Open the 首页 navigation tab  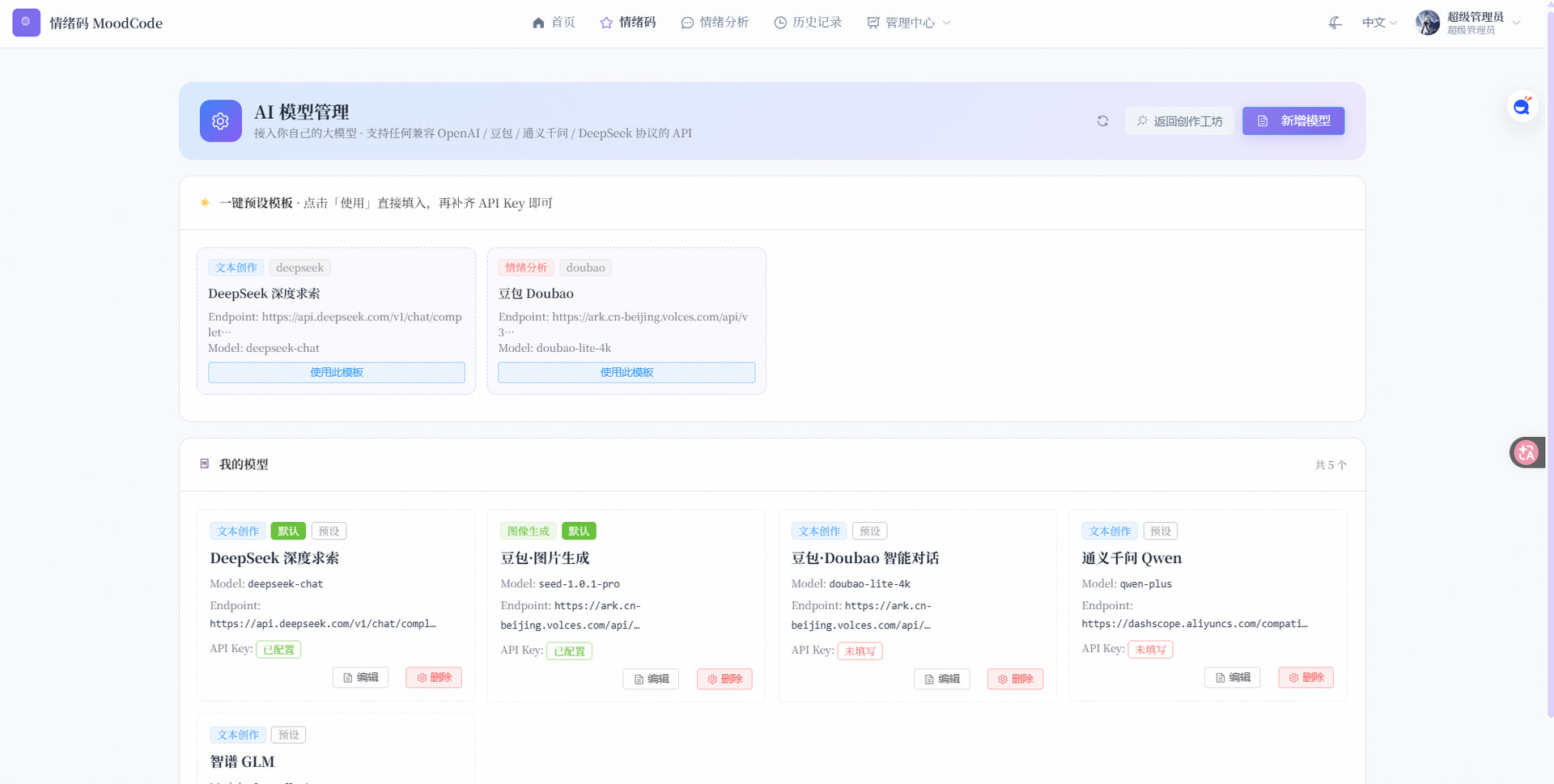pyautogui.click(x=554, y=23)
